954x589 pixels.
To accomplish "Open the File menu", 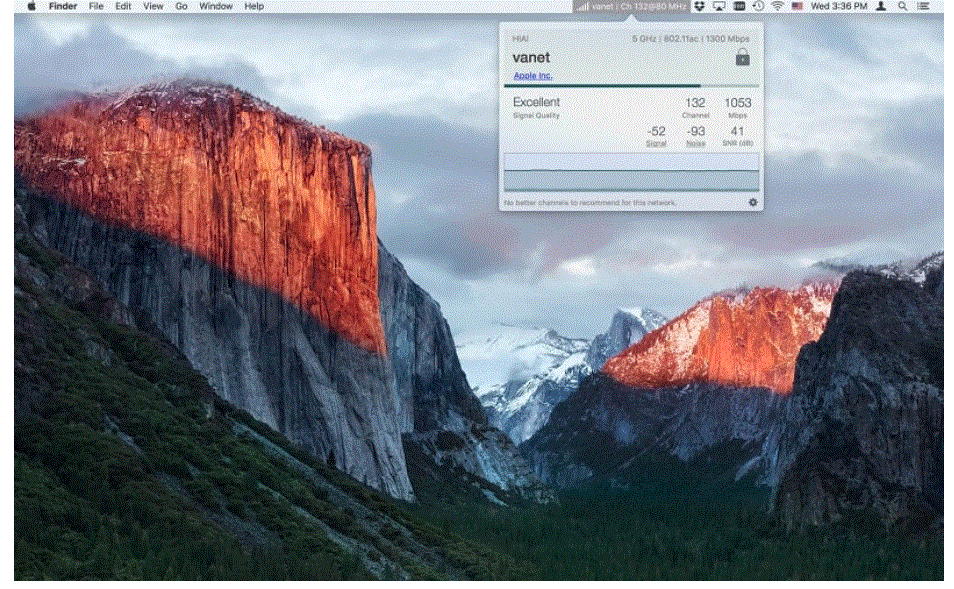I will [x=96, y=6].
